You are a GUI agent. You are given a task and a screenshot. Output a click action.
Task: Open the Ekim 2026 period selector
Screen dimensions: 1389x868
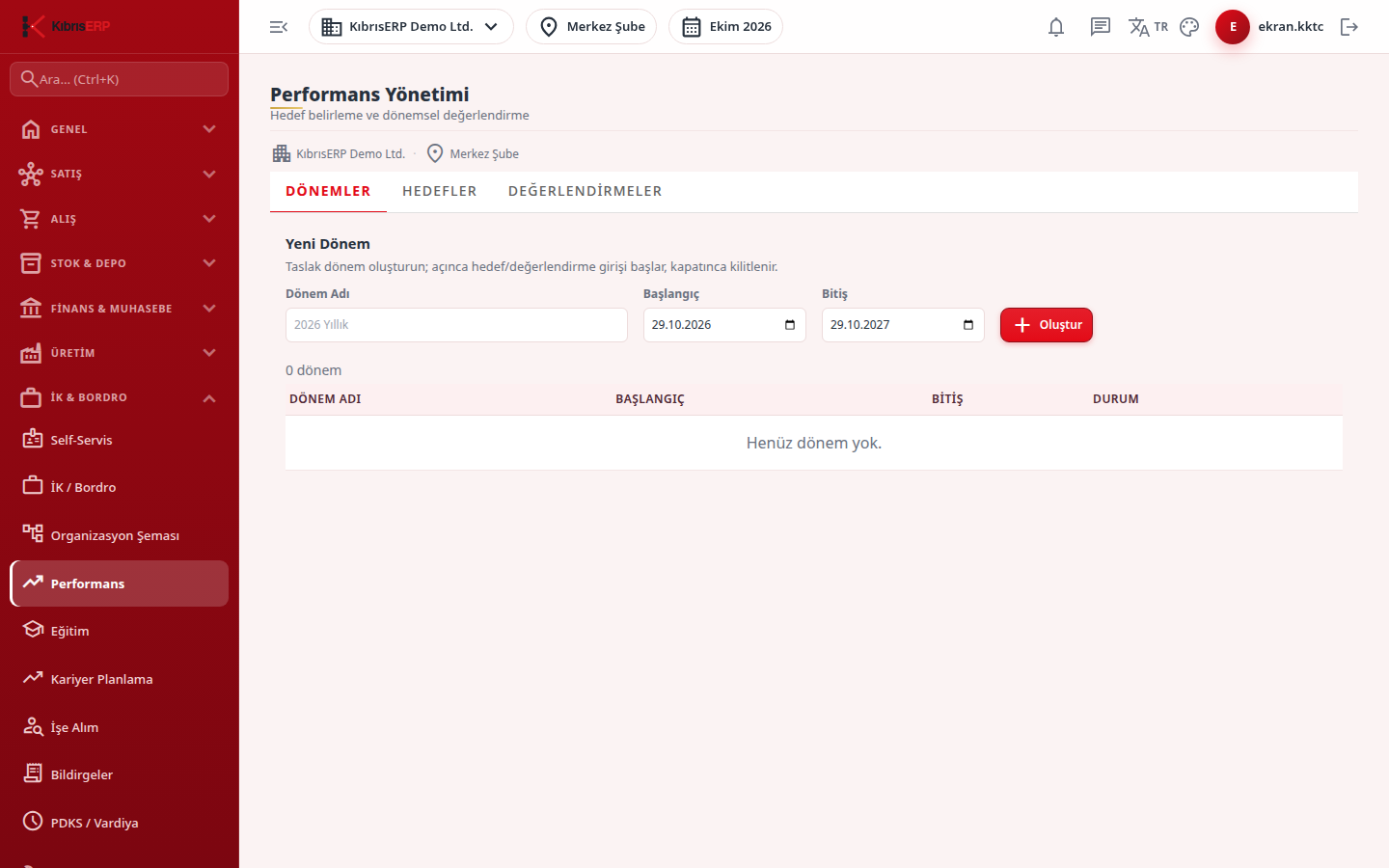[725, 27]
